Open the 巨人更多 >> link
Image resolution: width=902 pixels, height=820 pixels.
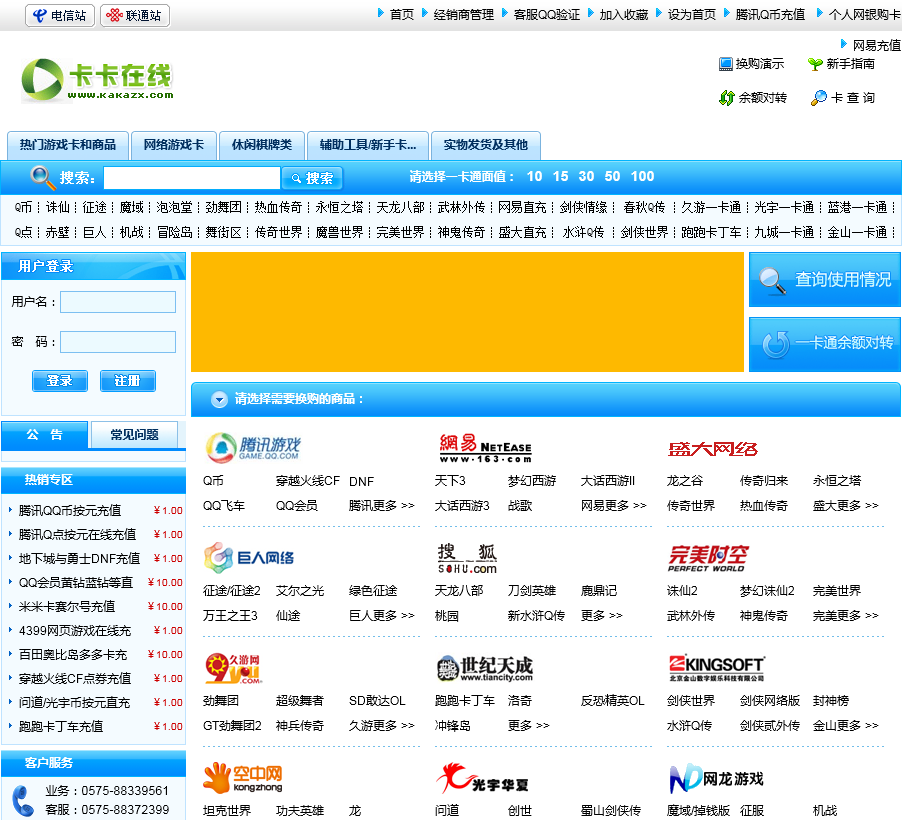(381, 616)
